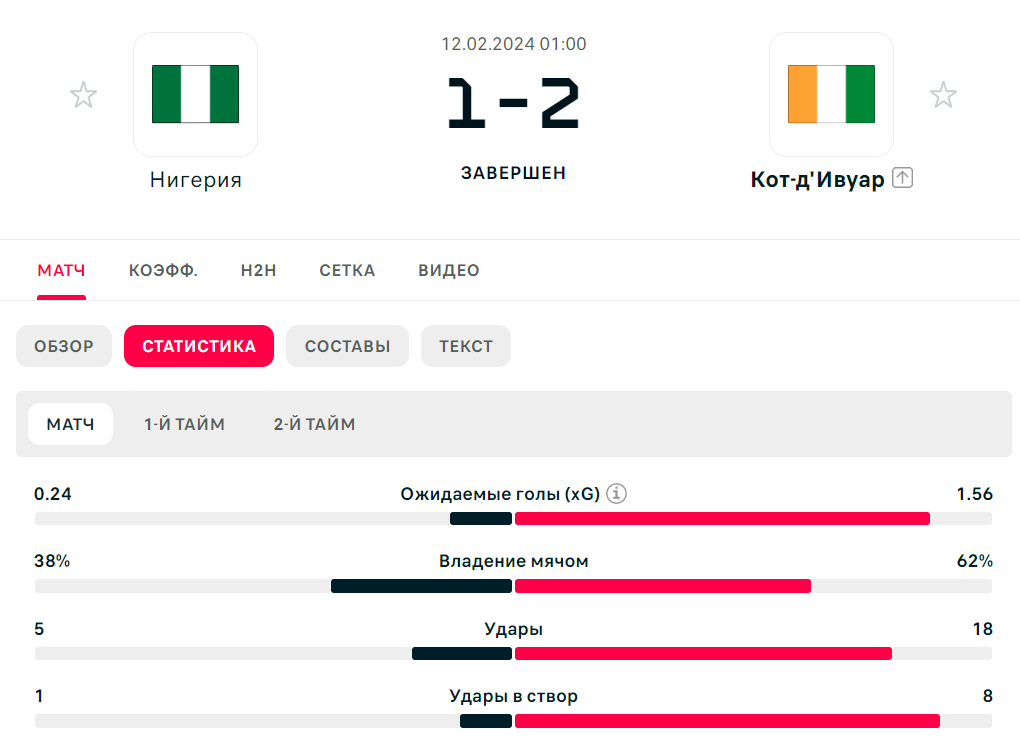This screenshot has height=744, width=1020.
Task: Open the xG info icon
Action: point(617,494)
